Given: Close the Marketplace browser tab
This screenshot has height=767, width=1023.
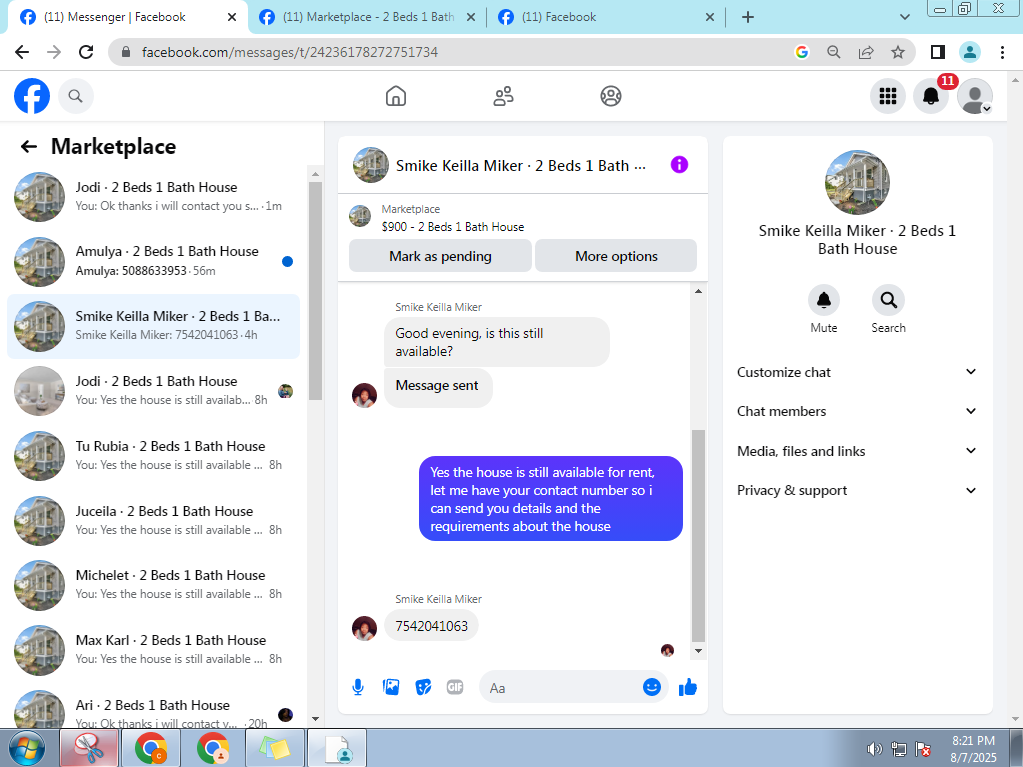Looking at the screenshot, I should click(472, 17).
